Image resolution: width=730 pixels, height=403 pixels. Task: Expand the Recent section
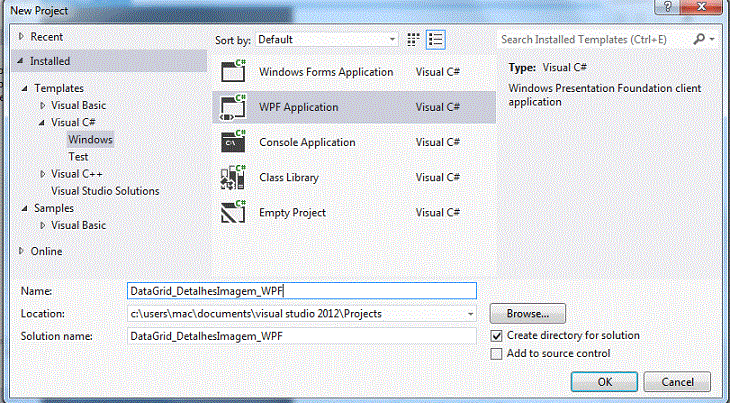21,36
